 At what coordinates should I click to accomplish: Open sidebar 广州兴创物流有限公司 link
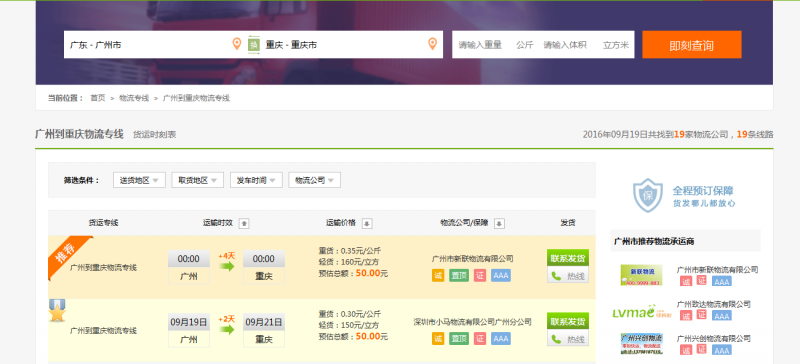(714, 338)
